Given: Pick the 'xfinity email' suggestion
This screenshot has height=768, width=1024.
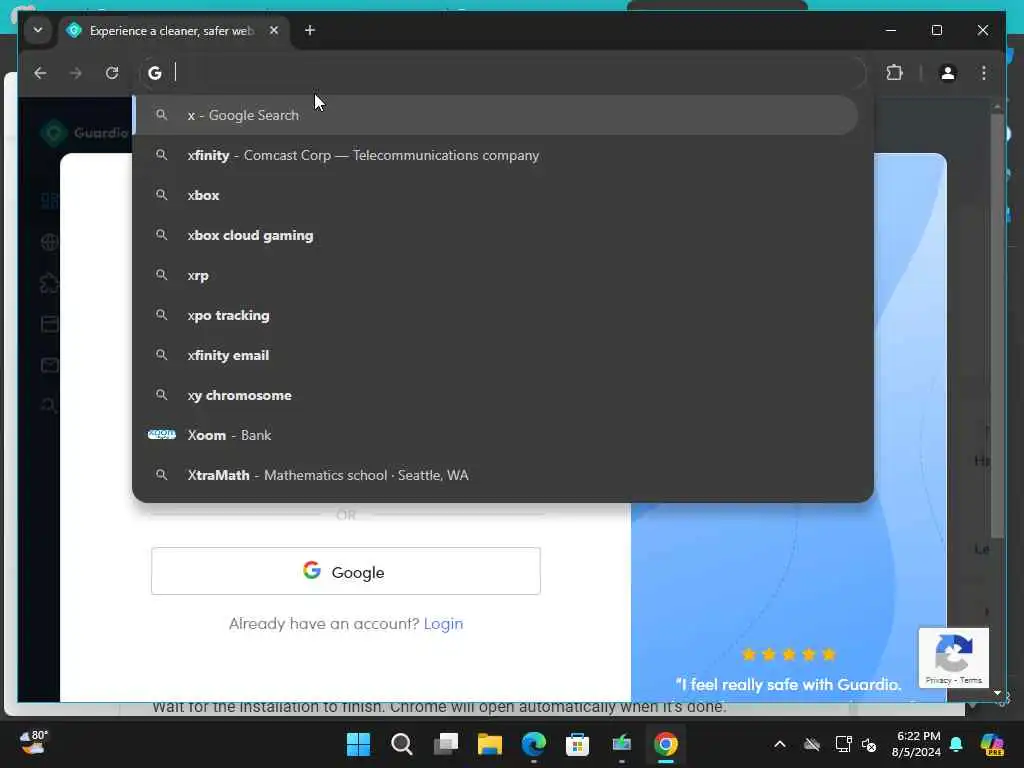Looking at the screenshot, I should 496,355.
